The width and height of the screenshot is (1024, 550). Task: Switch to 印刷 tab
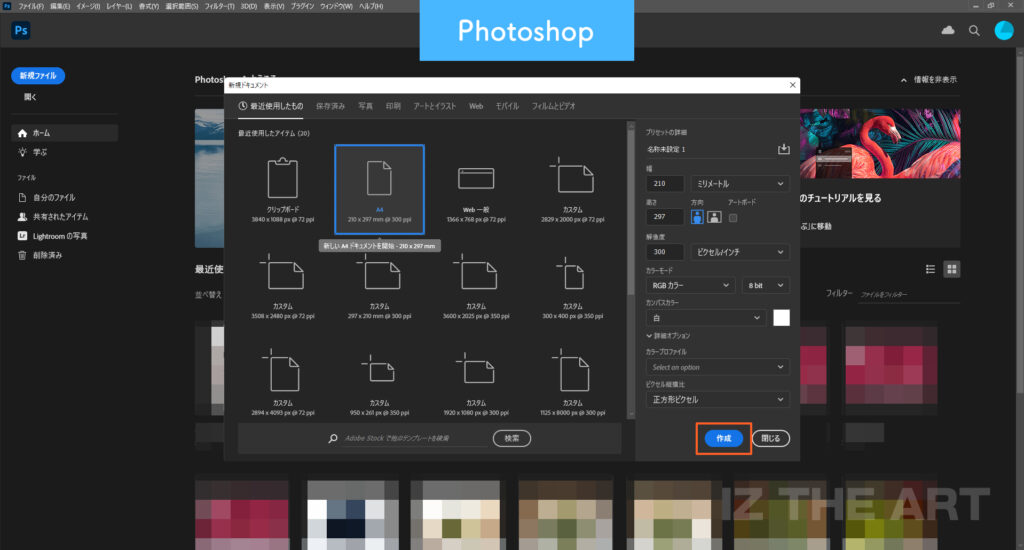coord(393,106)
